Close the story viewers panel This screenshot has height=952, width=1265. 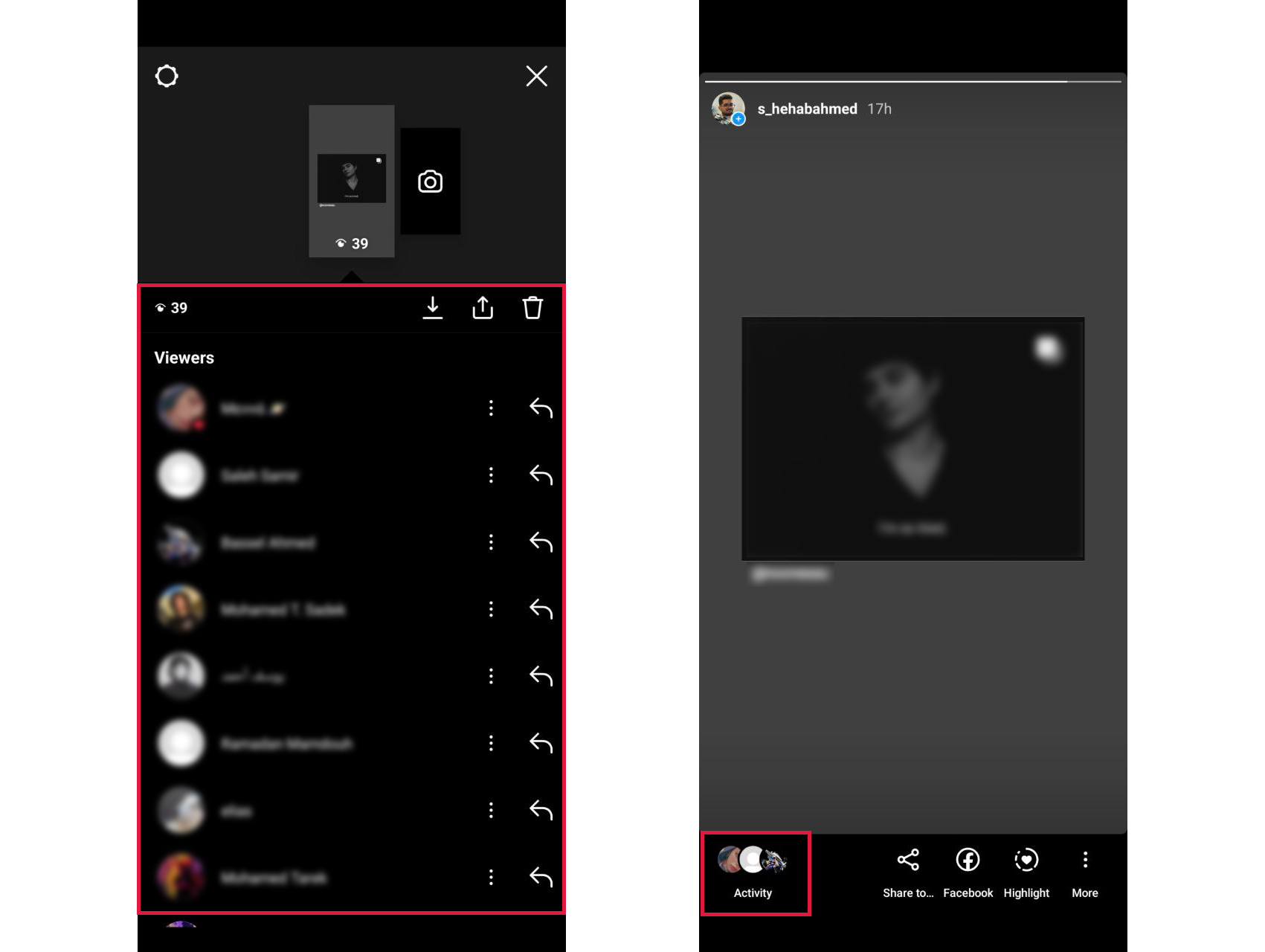point(536,76)
